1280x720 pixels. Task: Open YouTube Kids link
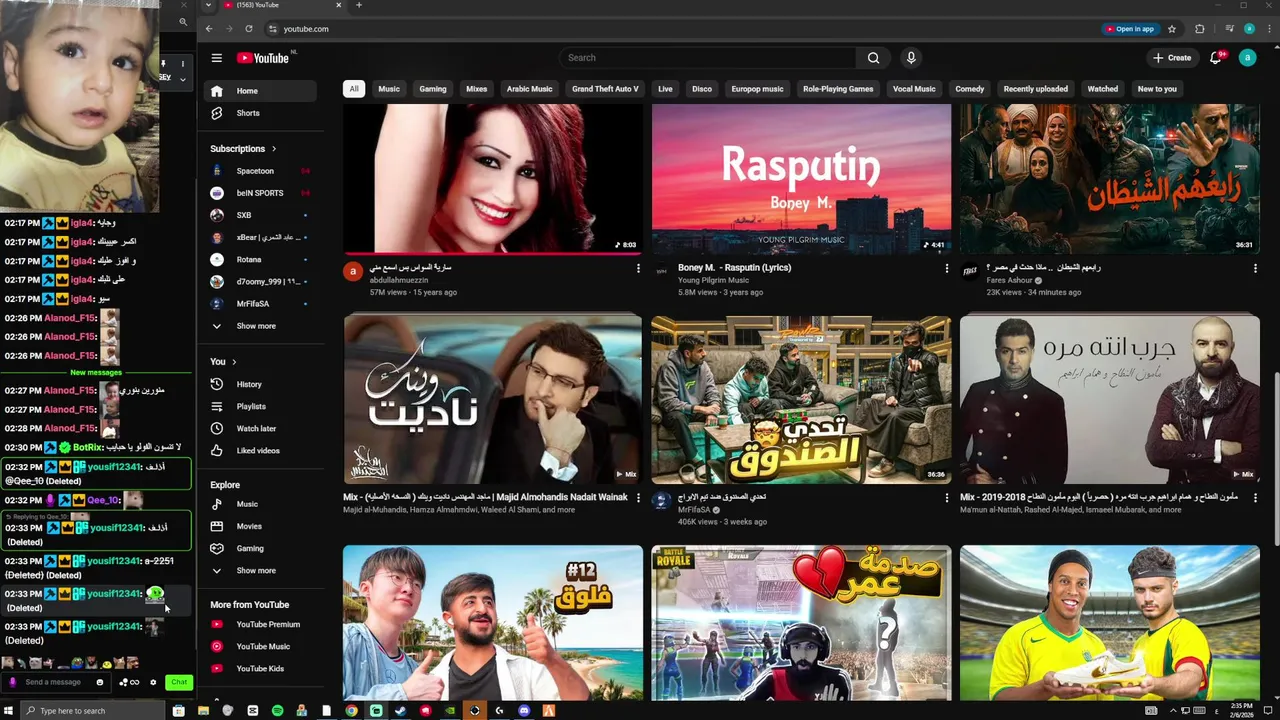[260, 668]
